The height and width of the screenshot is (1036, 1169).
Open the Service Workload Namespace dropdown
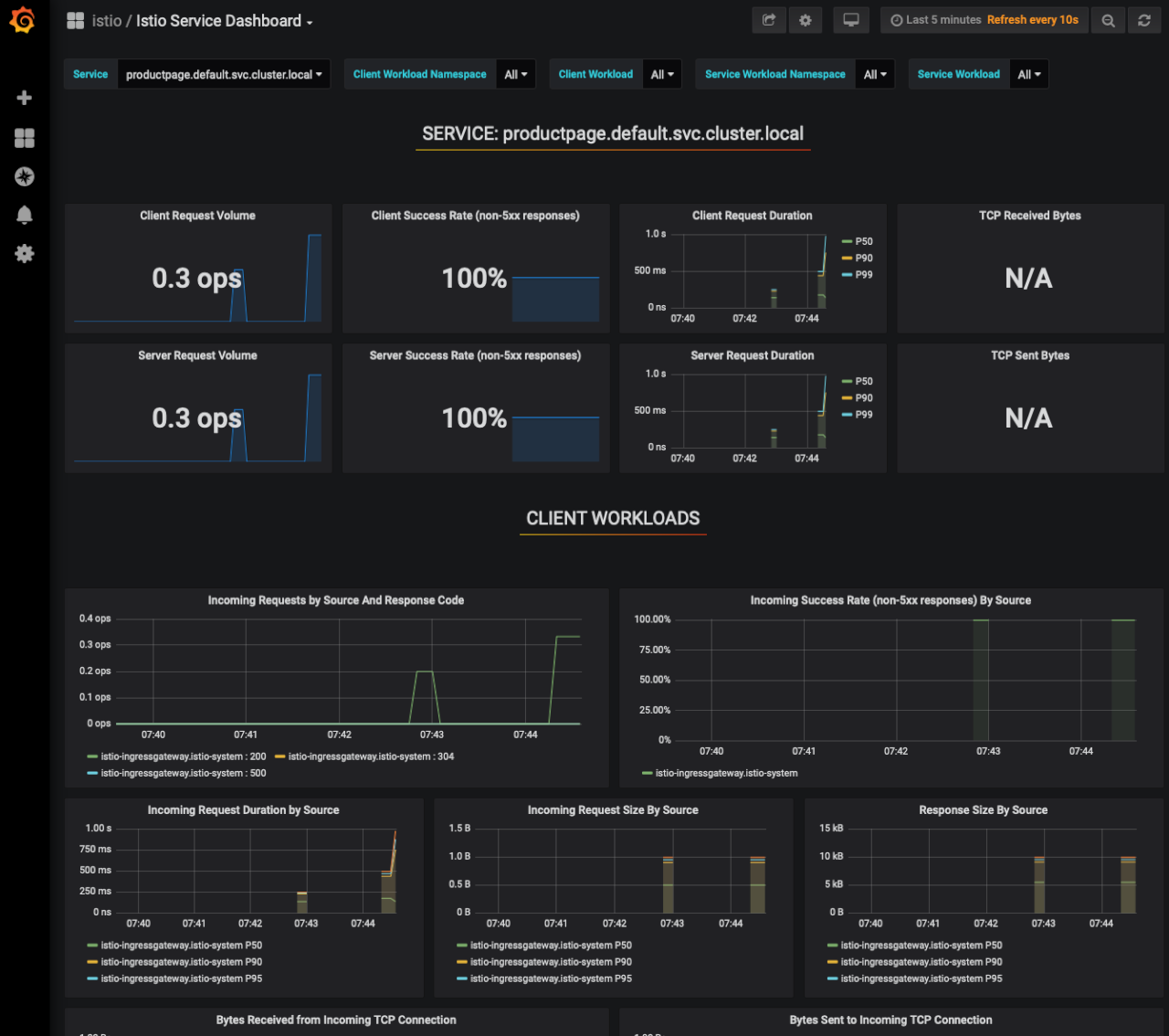(873, 74)
